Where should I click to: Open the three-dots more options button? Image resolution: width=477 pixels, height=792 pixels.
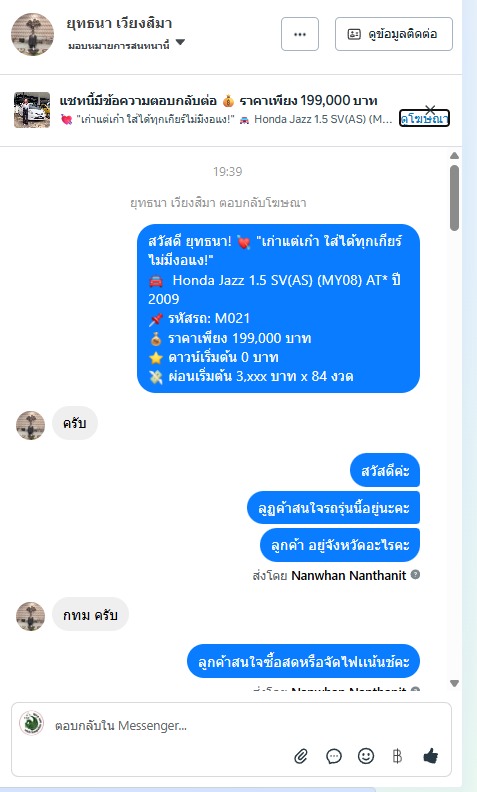[300, 34]
